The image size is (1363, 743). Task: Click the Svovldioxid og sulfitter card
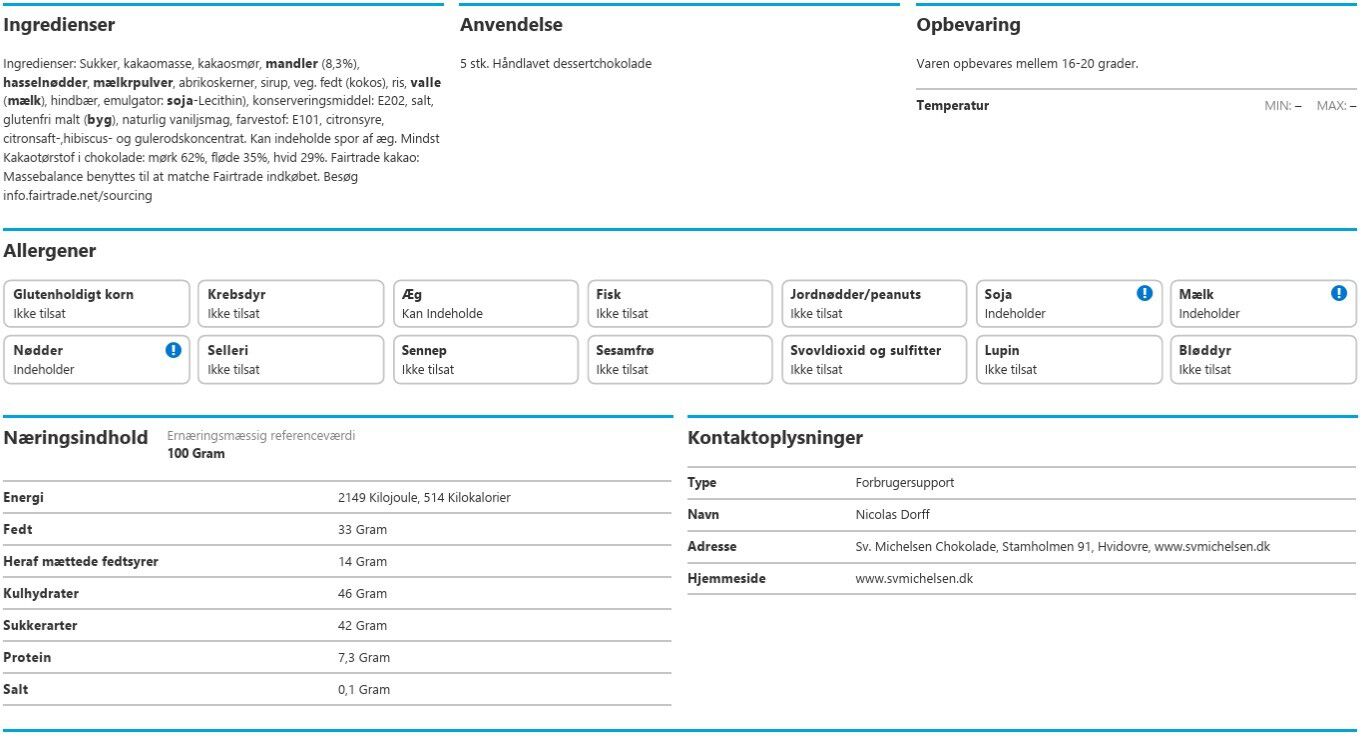[x=873, y=360]
